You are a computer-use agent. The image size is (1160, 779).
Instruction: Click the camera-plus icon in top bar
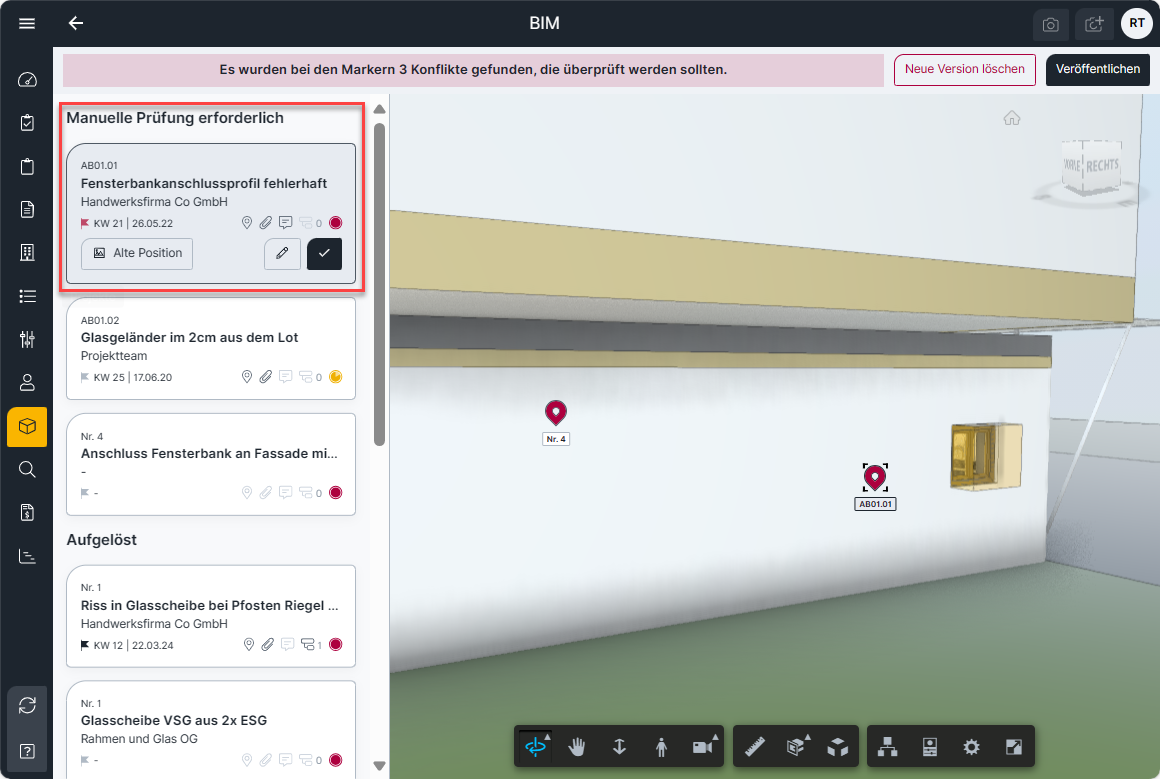point(1094,25)
